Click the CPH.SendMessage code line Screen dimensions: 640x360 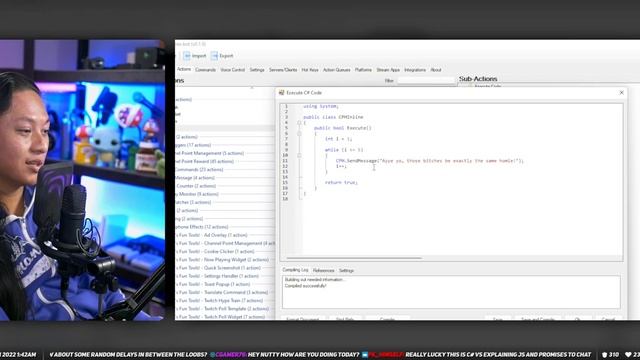429,161
